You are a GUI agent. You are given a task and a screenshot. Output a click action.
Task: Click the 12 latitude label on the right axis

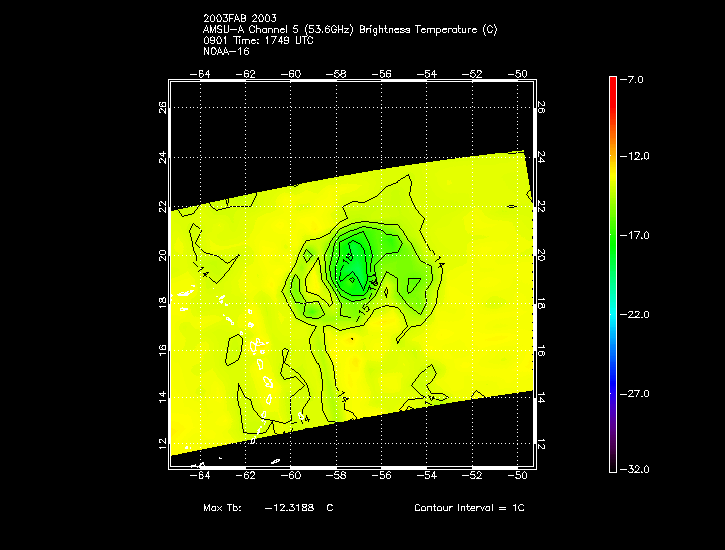(541, 443)
